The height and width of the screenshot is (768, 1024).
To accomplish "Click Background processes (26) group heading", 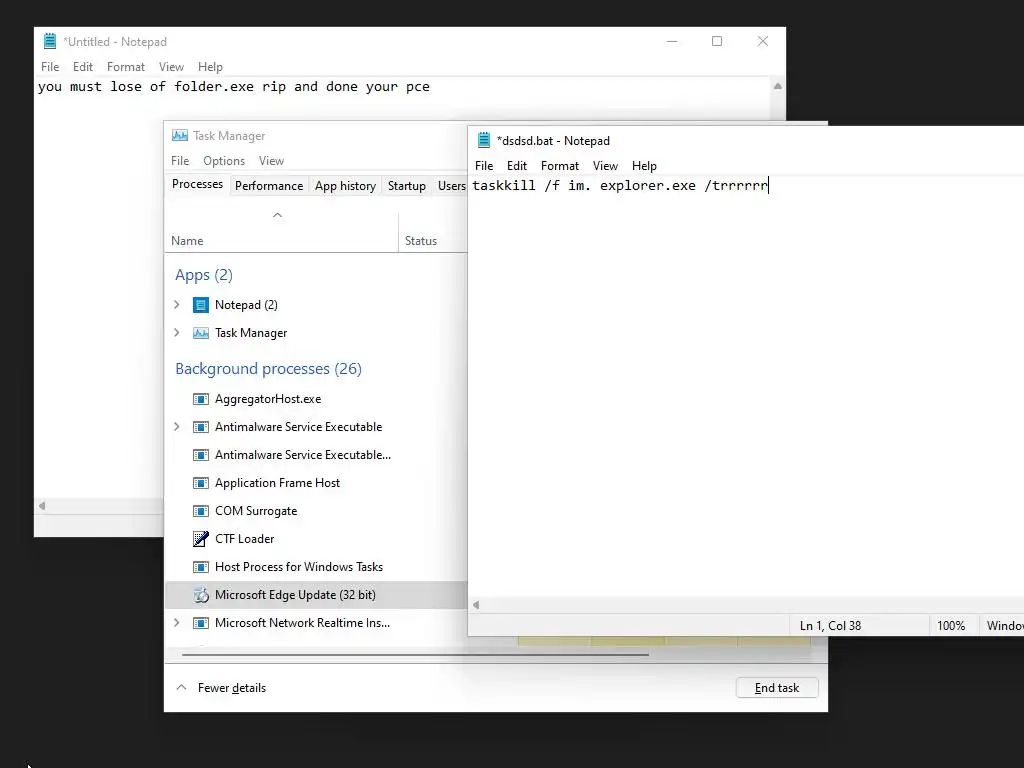I will (268, 369).
